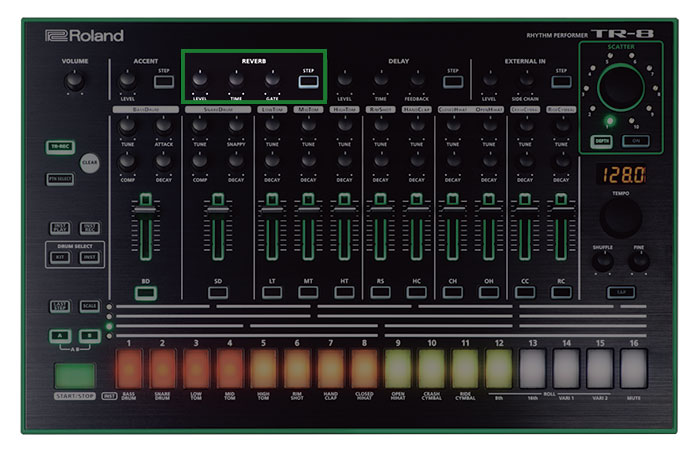Toggle the Scatter DEPTH button
The image size is (700, 452).
click(602, 141)
